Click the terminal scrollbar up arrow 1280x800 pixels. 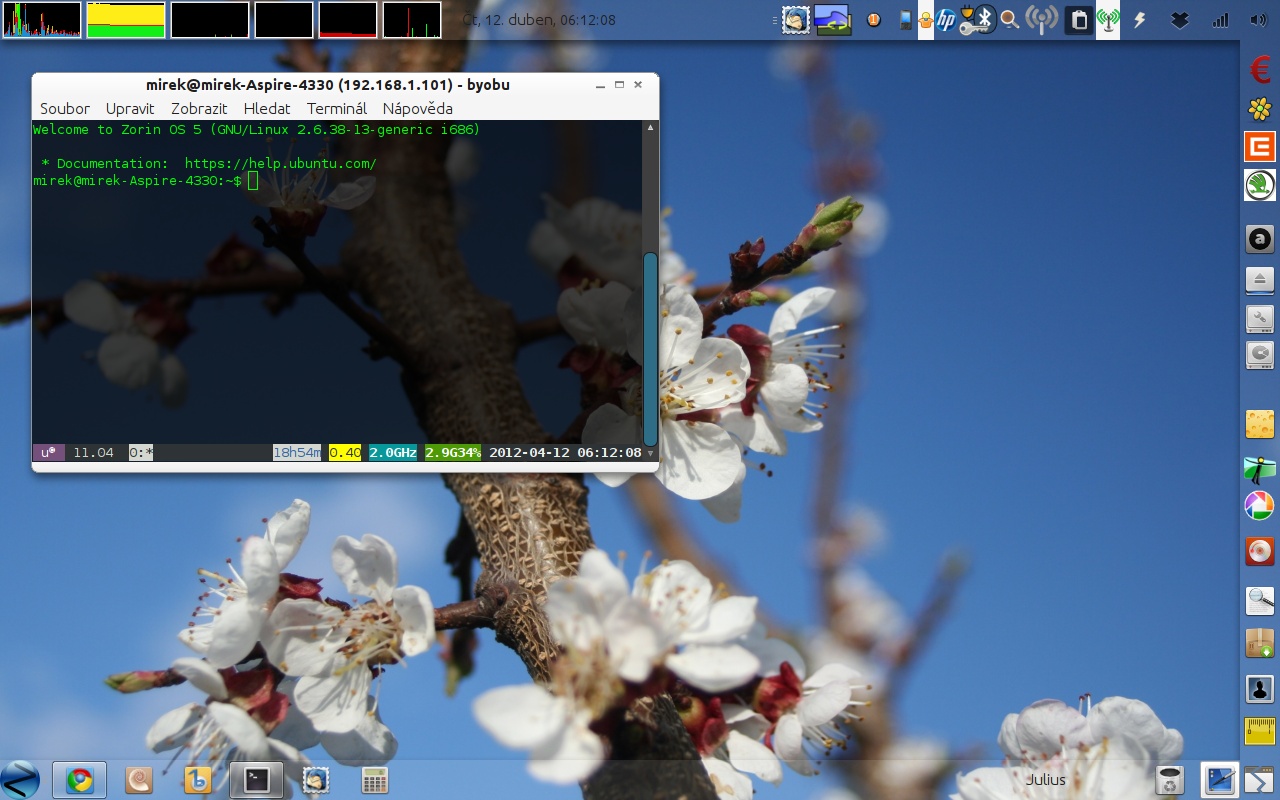coord(650,128)
